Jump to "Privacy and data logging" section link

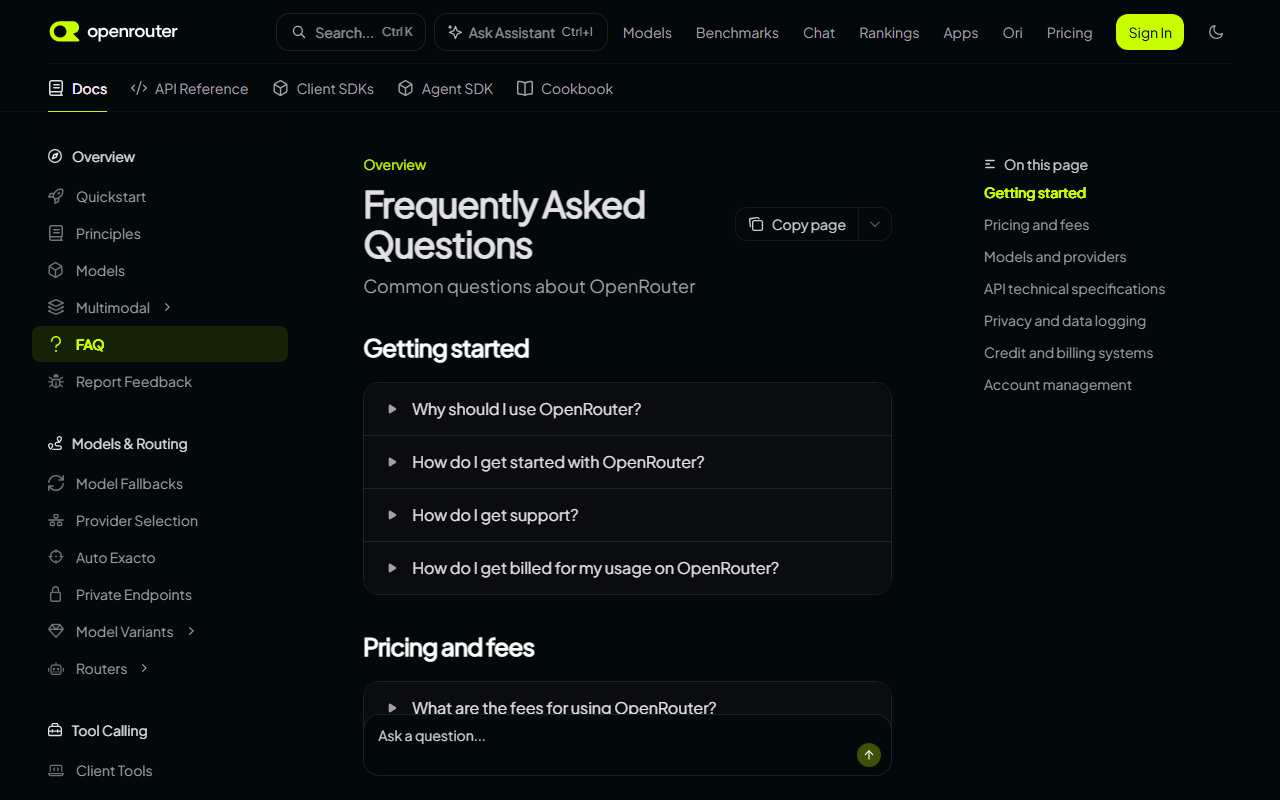[1065, 321]
